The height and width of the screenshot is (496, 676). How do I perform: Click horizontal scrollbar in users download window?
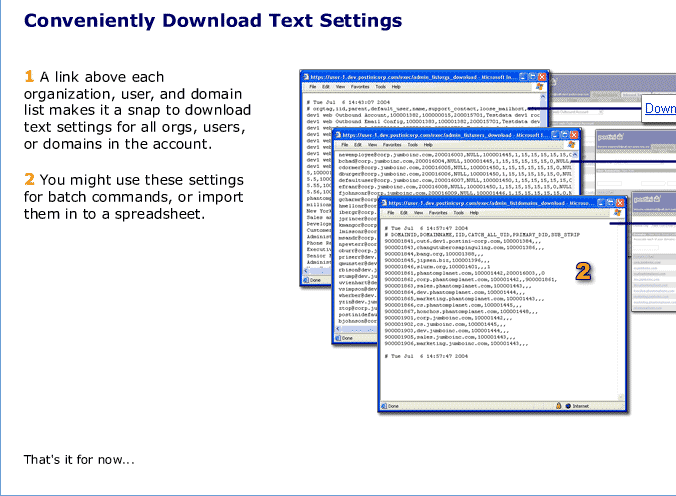[x=357, y=329]
